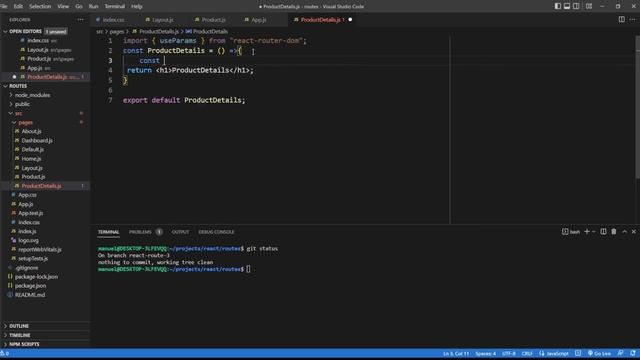
Task: Open File menu
Action: [x=4, y=6]
